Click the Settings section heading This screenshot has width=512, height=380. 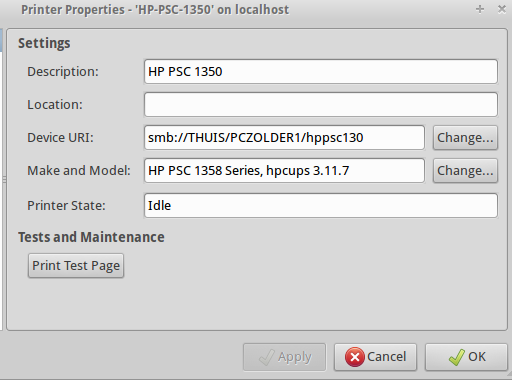point(44,43)
